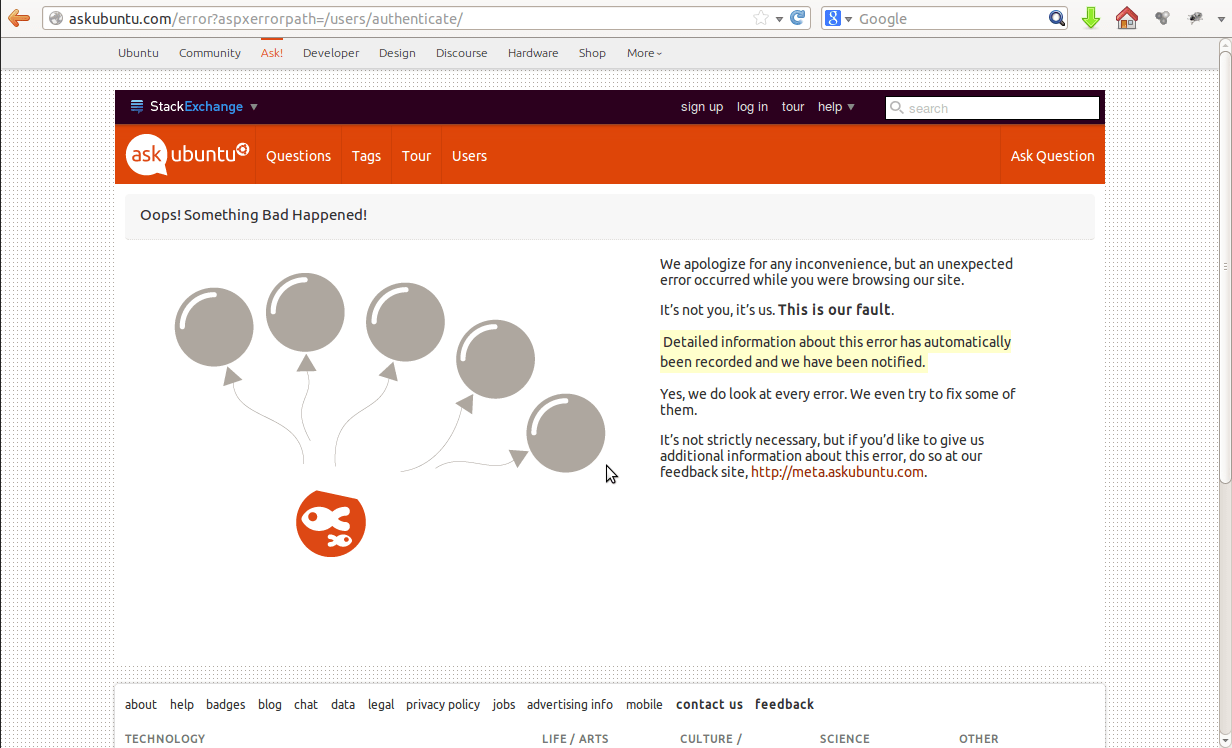Click the Ask Question button
The image size is (1232, 748).
[x=1052, y=156]
